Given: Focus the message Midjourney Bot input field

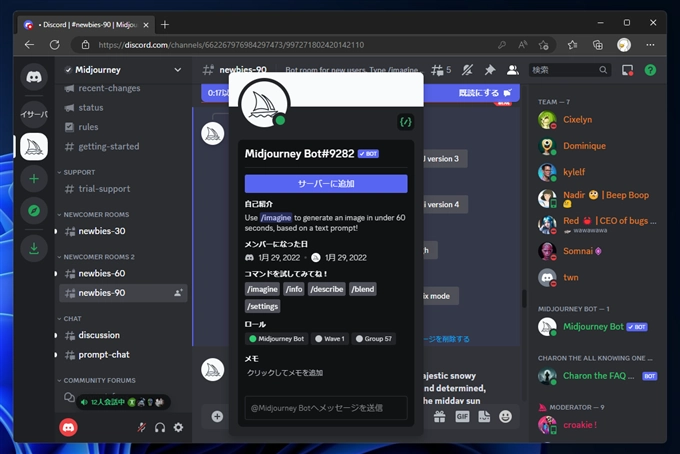Looking at the screenshot, I should (326, 408).
